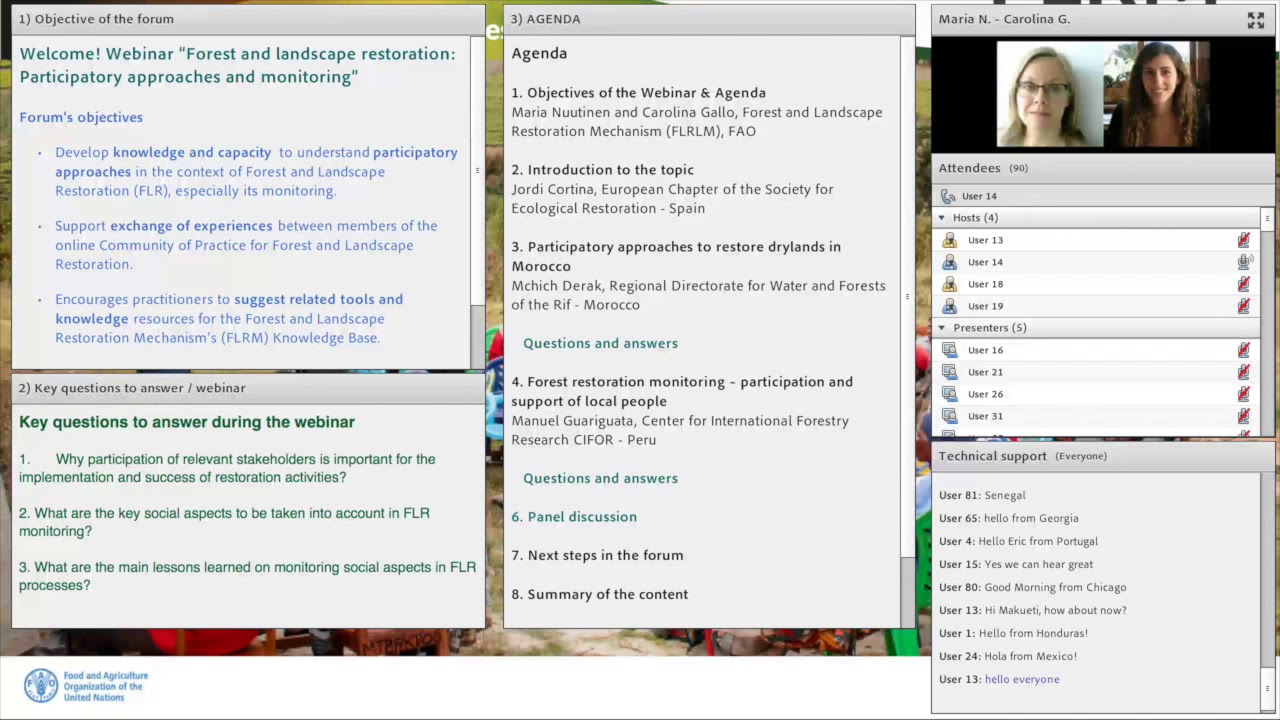Screen dimensions: 1280x720
Task: Click the fullscreen icon on the video pod
Action: tap(1256, 19)
